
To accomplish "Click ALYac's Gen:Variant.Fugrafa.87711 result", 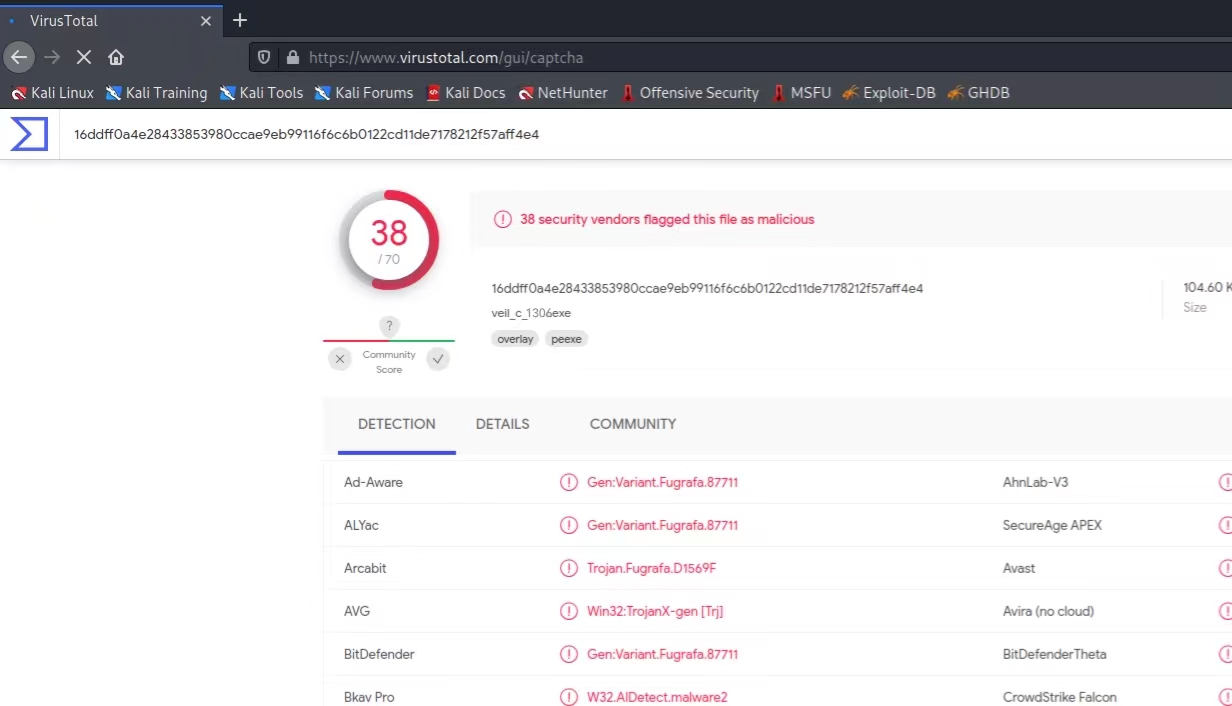I will [662, 525].
